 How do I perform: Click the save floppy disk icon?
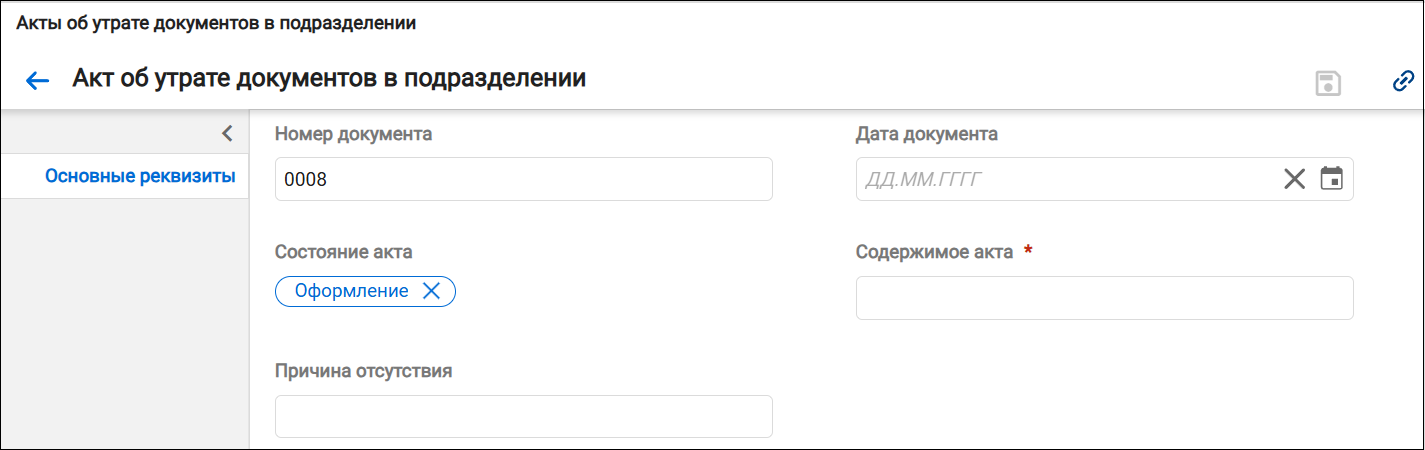[1327, 82]
